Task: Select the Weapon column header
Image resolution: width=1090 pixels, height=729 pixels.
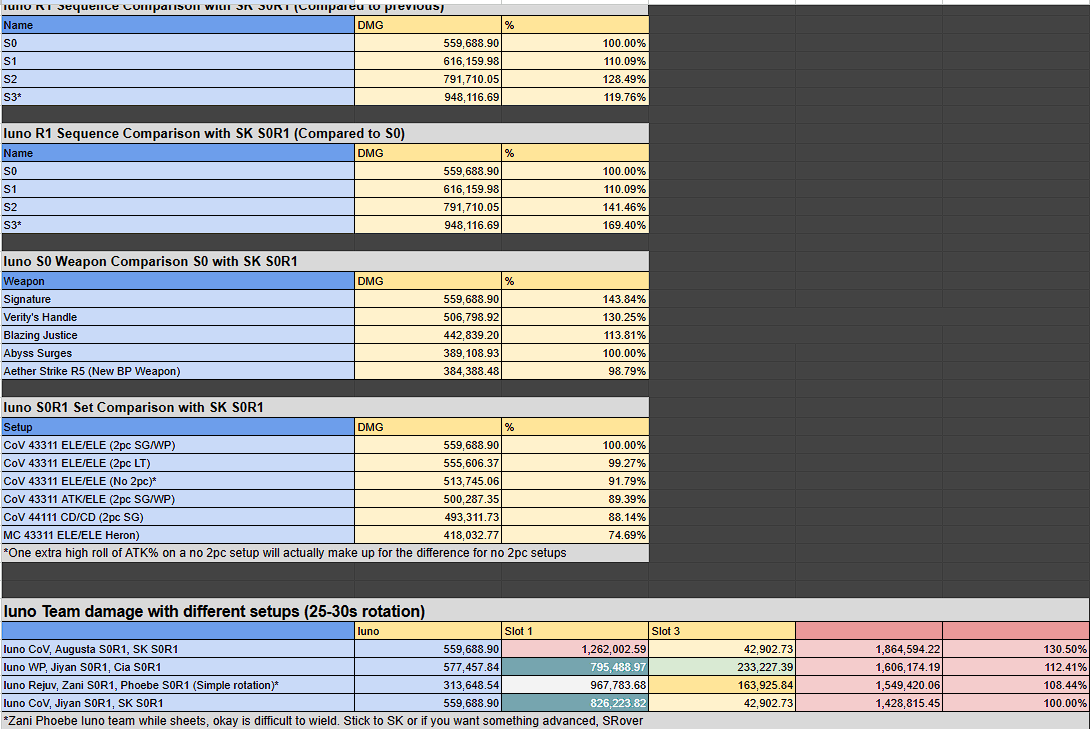Action: pyautogui.click(x=178, y=281)
